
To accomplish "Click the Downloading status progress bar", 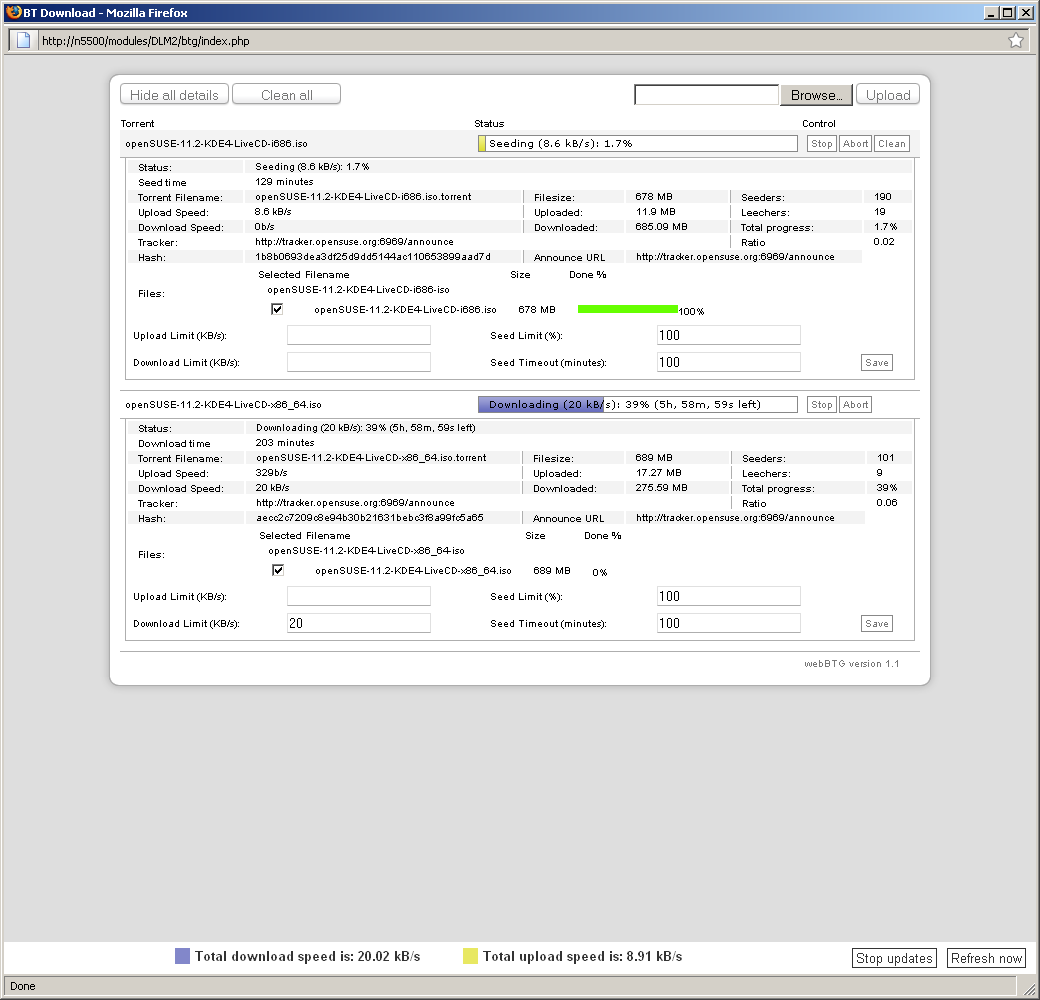I will click(637, 405).
